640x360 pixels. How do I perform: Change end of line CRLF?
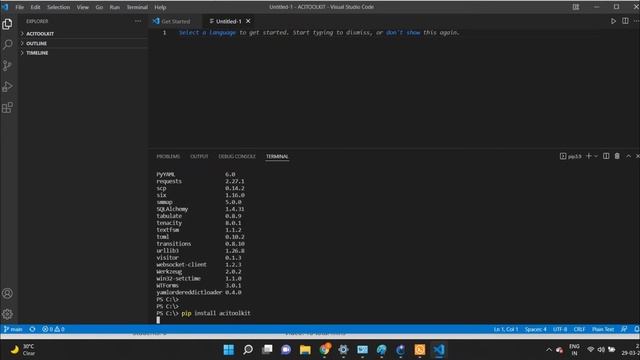[579, 329]
